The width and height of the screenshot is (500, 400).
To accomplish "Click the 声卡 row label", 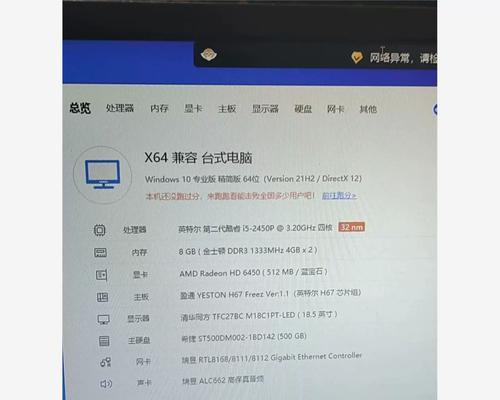I will pos(145,383).
